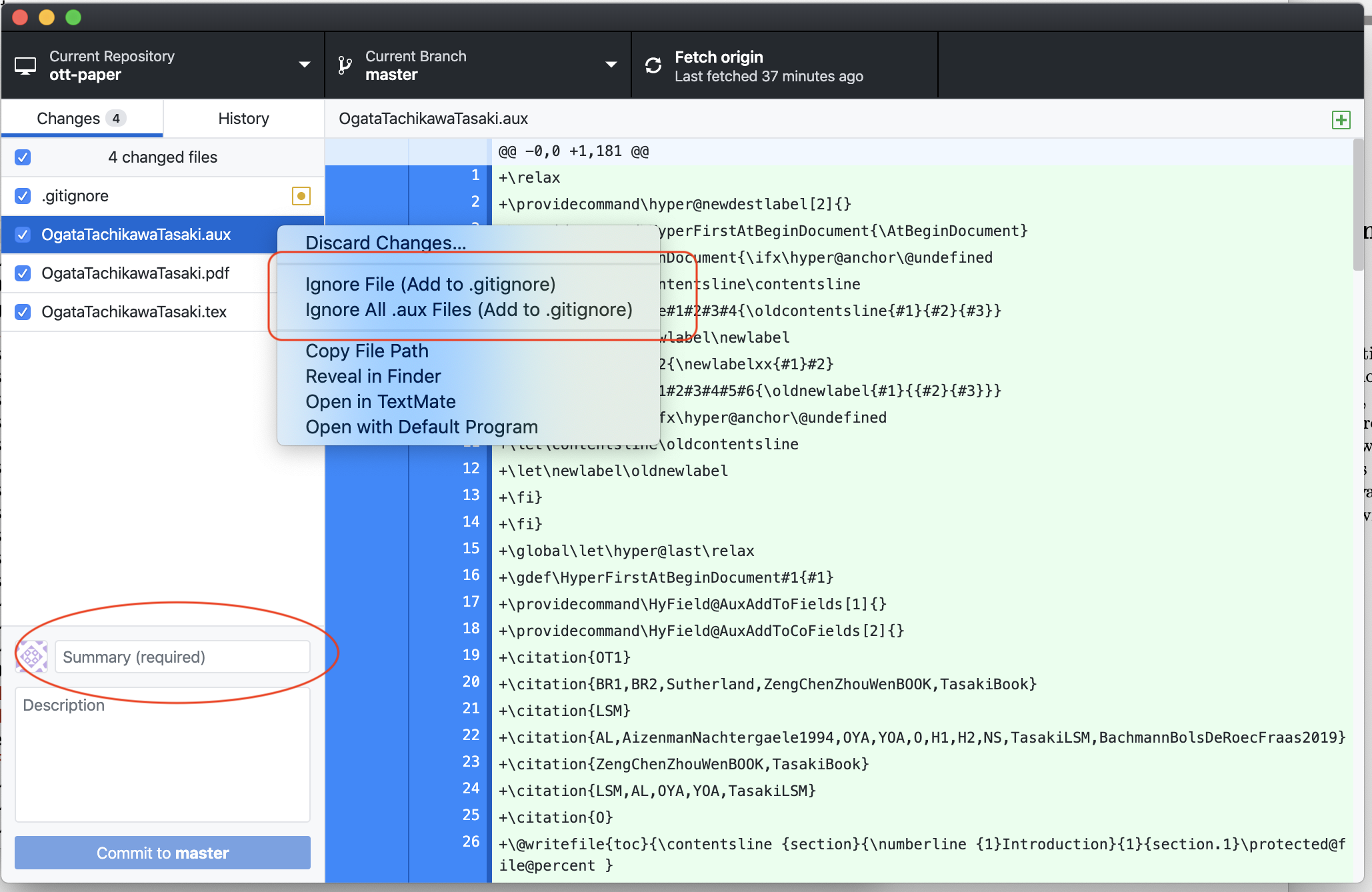Toggle the 4 changed files select-all checkbox
This screenshot has height=892, width=1372.
click(23, 157)
